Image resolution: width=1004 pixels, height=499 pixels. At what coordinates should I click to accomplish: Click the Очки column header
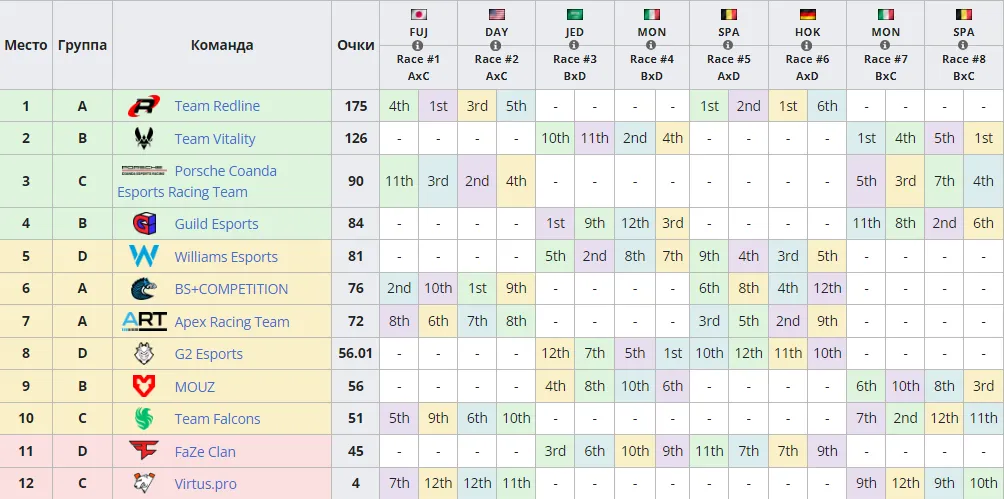tap(355, 45)
